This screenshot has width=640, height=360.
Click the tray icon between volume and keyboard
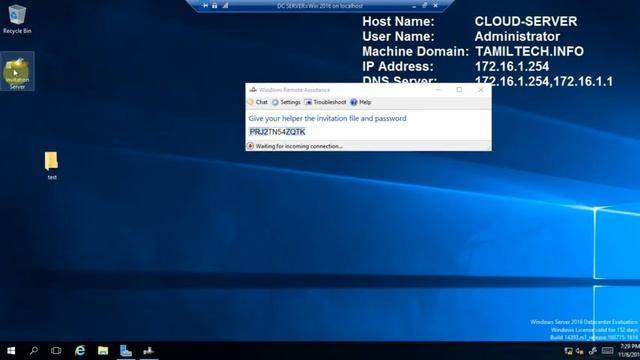593,351
